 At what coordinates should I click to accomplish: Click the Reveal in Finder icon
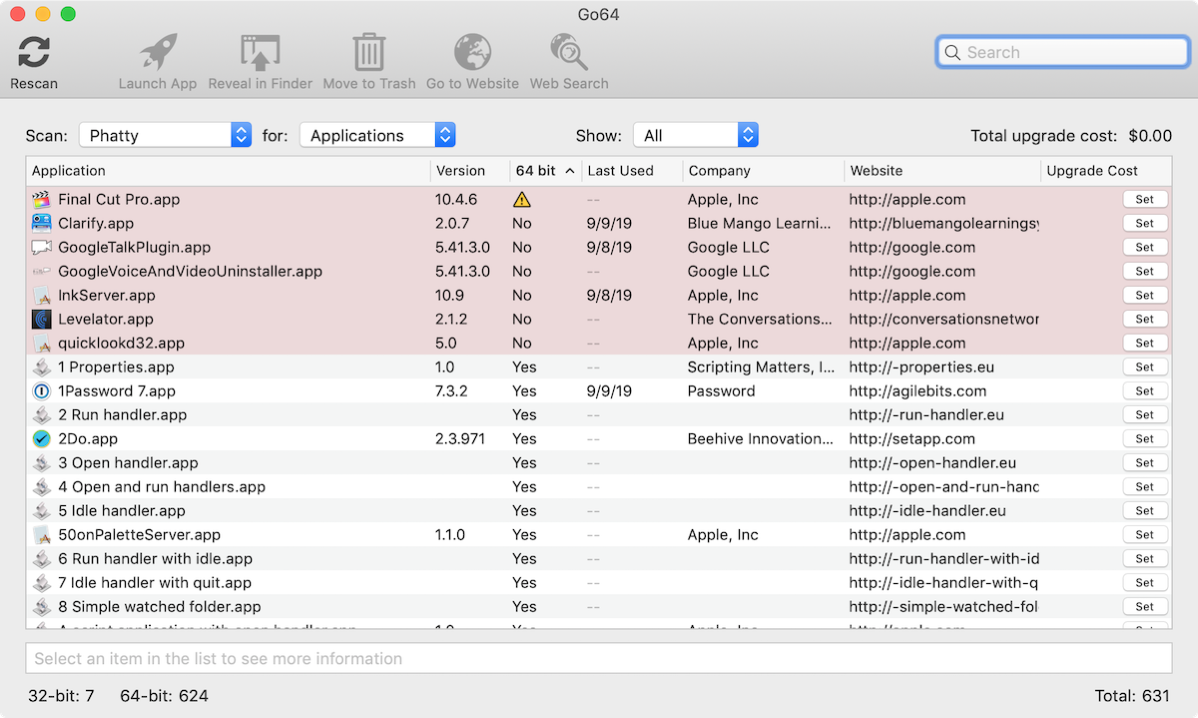pyautogui.click(x=260, y=52)
